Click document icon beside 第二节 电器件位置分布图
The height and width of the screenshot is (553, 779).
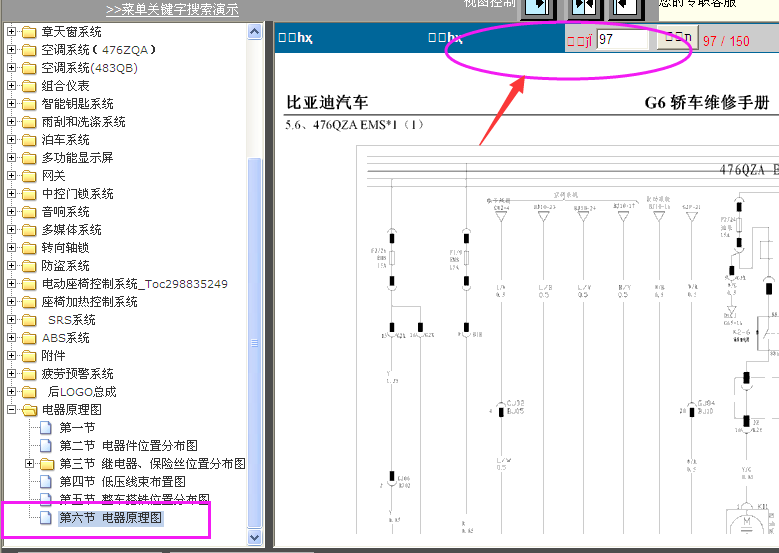(x=46, y=446)
